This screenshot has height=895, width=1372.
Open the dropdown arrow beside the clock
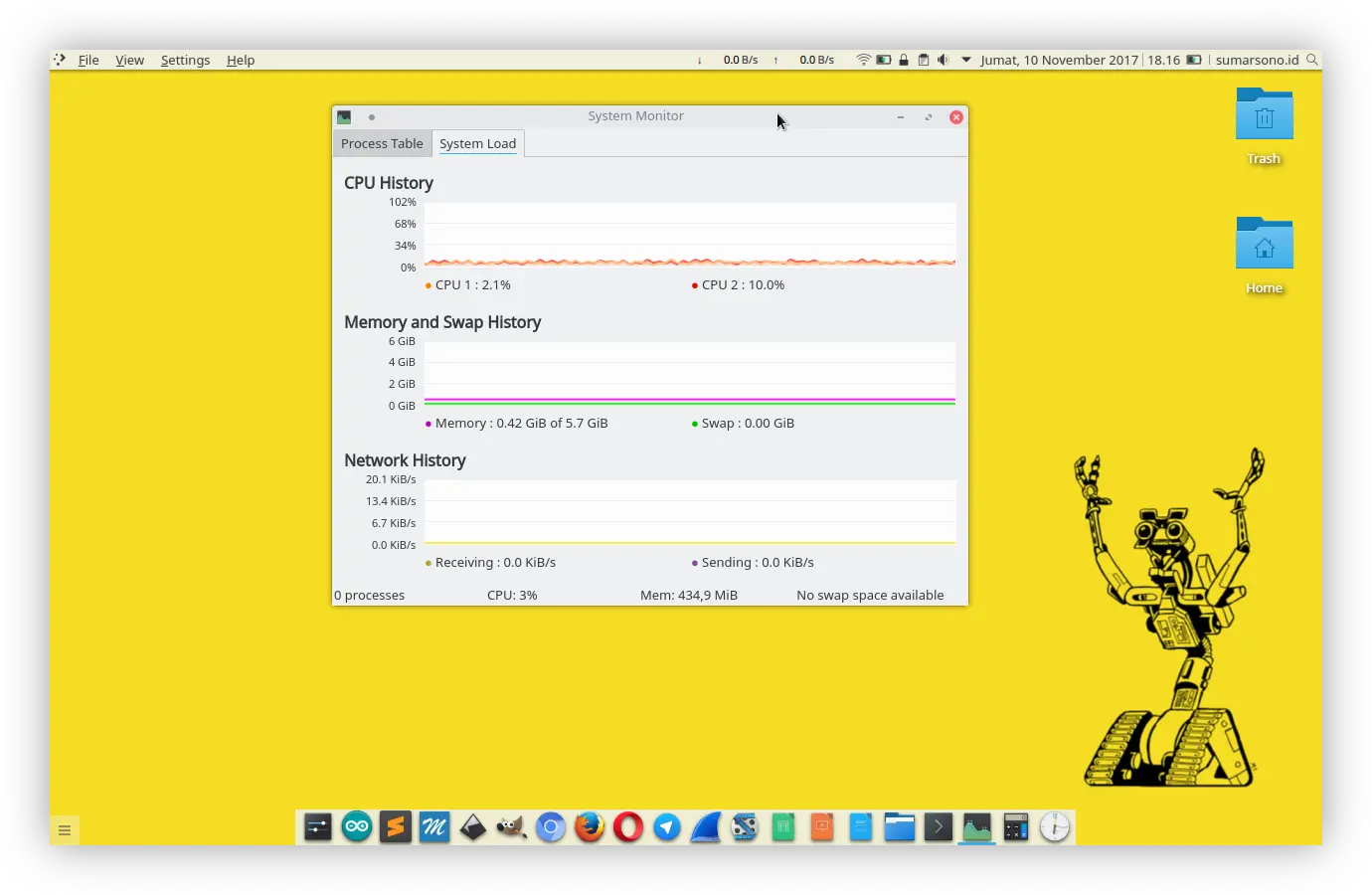coord(965,60)
